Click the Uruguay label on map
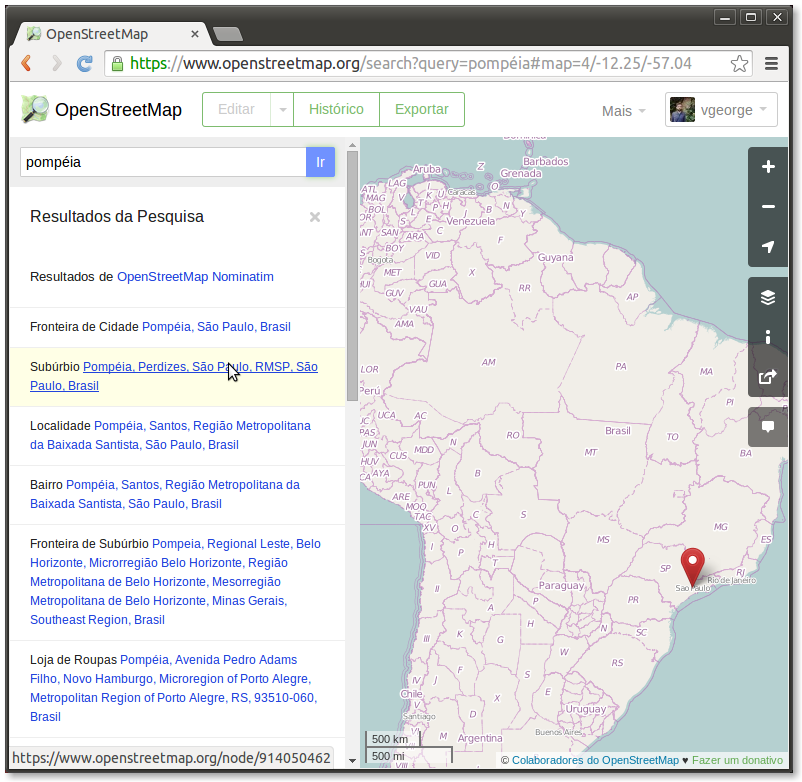 pos(586,709)
